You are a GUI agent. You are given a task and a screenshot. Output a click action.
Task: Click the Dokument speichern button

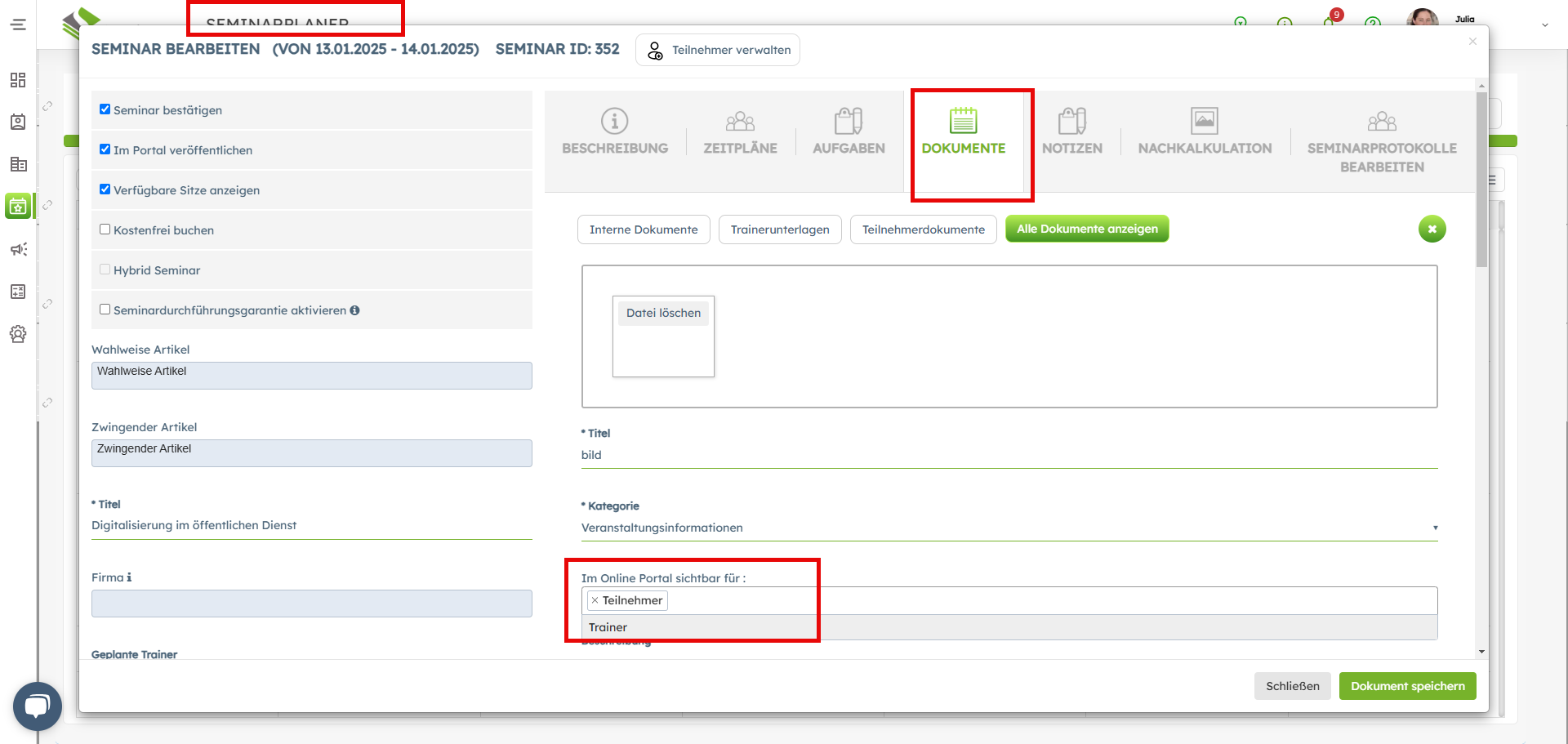[1407, 686]
